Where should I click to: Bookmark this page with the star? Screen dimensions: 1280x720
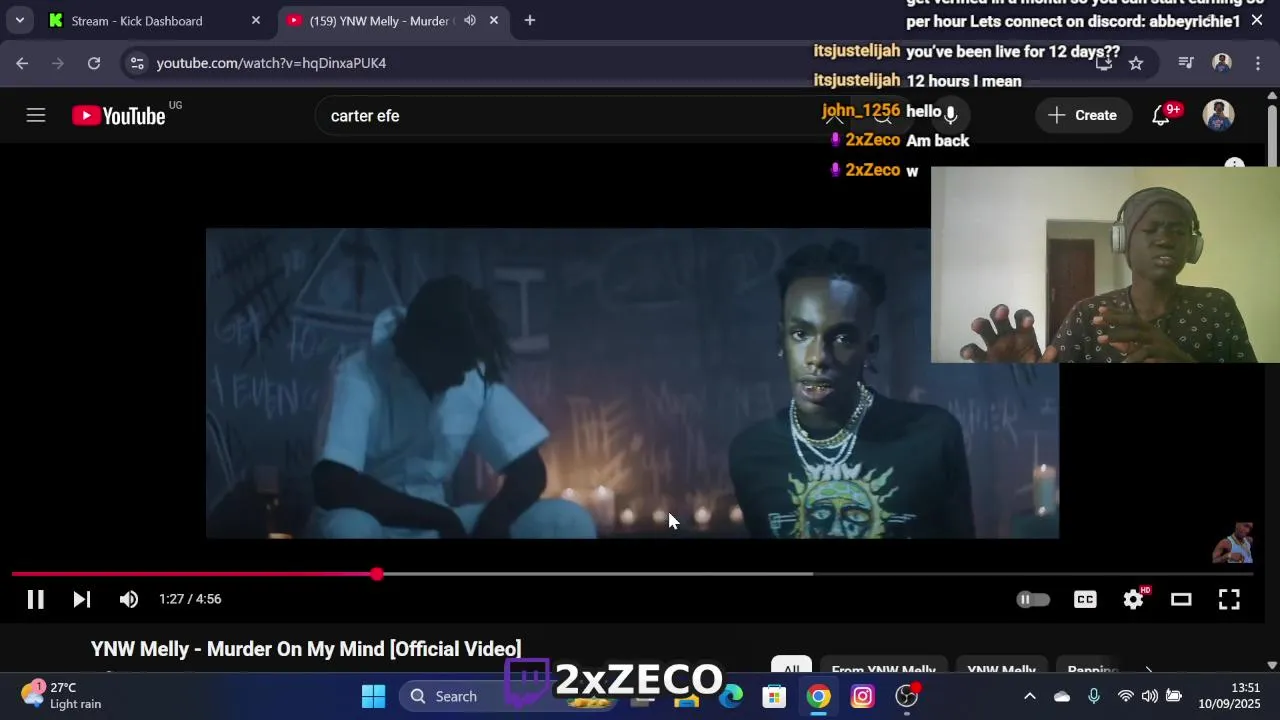[x=1136, y=63]
